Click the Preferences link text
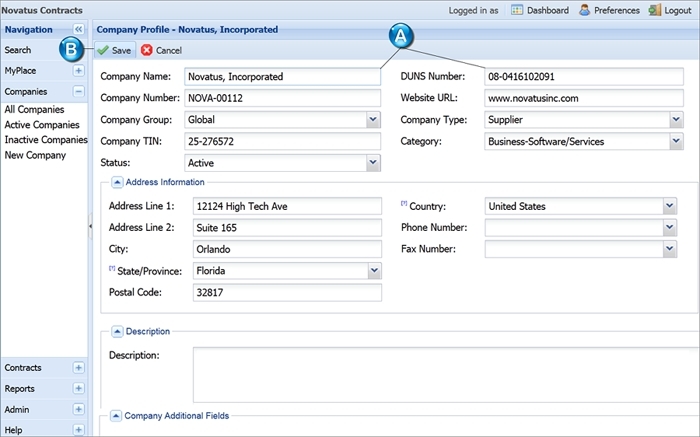 tap(617, 10)
